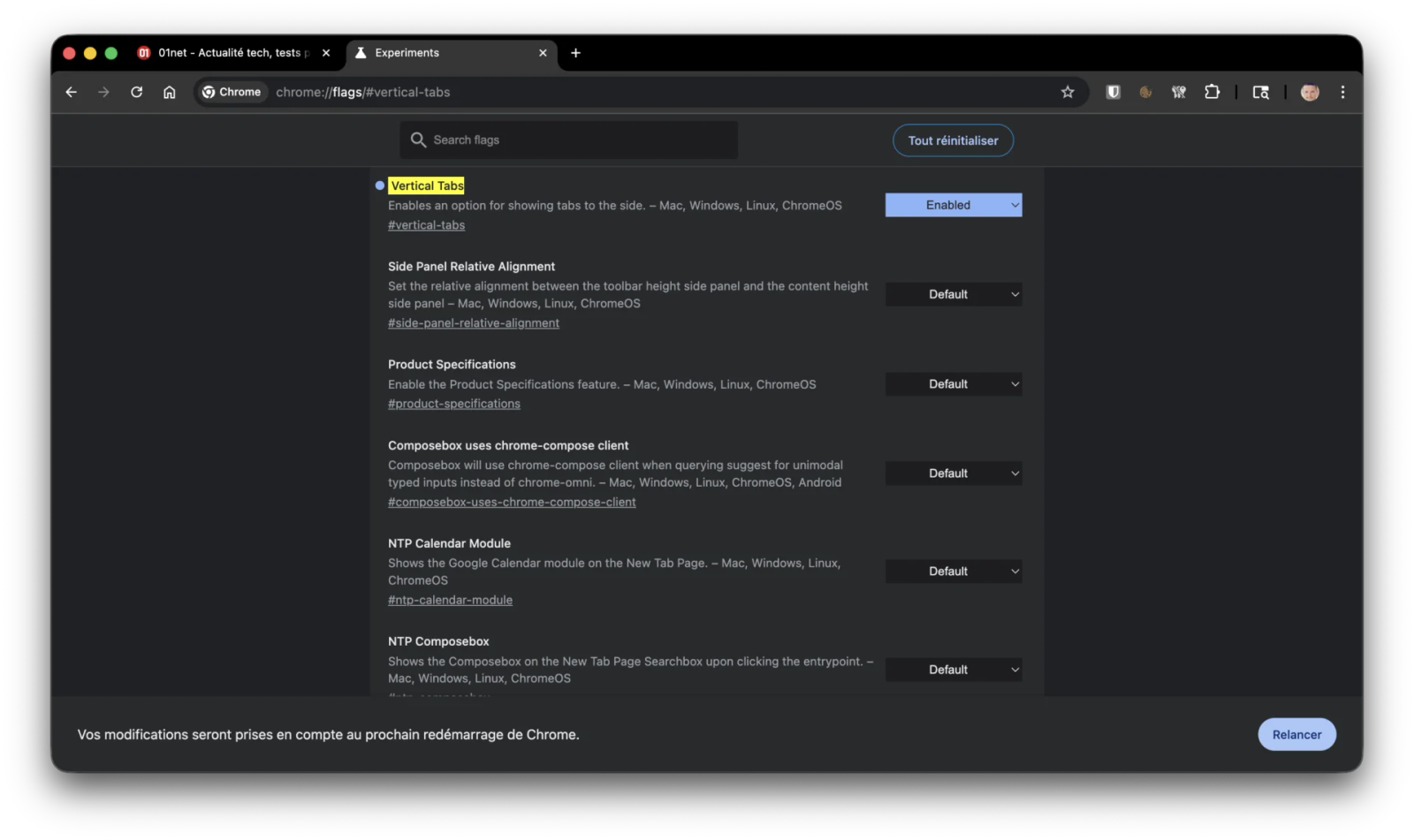Open a new tab with plus button
This screenshot has height=840, width=1414.
575,53
